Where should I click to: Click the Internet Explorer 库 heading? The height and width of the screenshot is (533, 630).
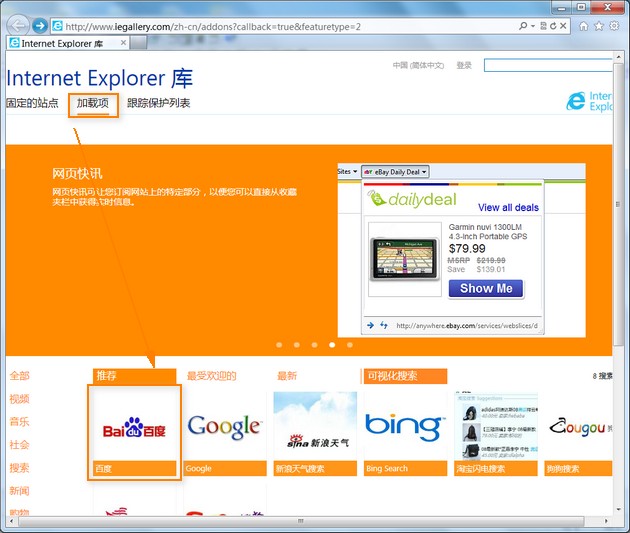pyautogui.click(x=100, y=78)
